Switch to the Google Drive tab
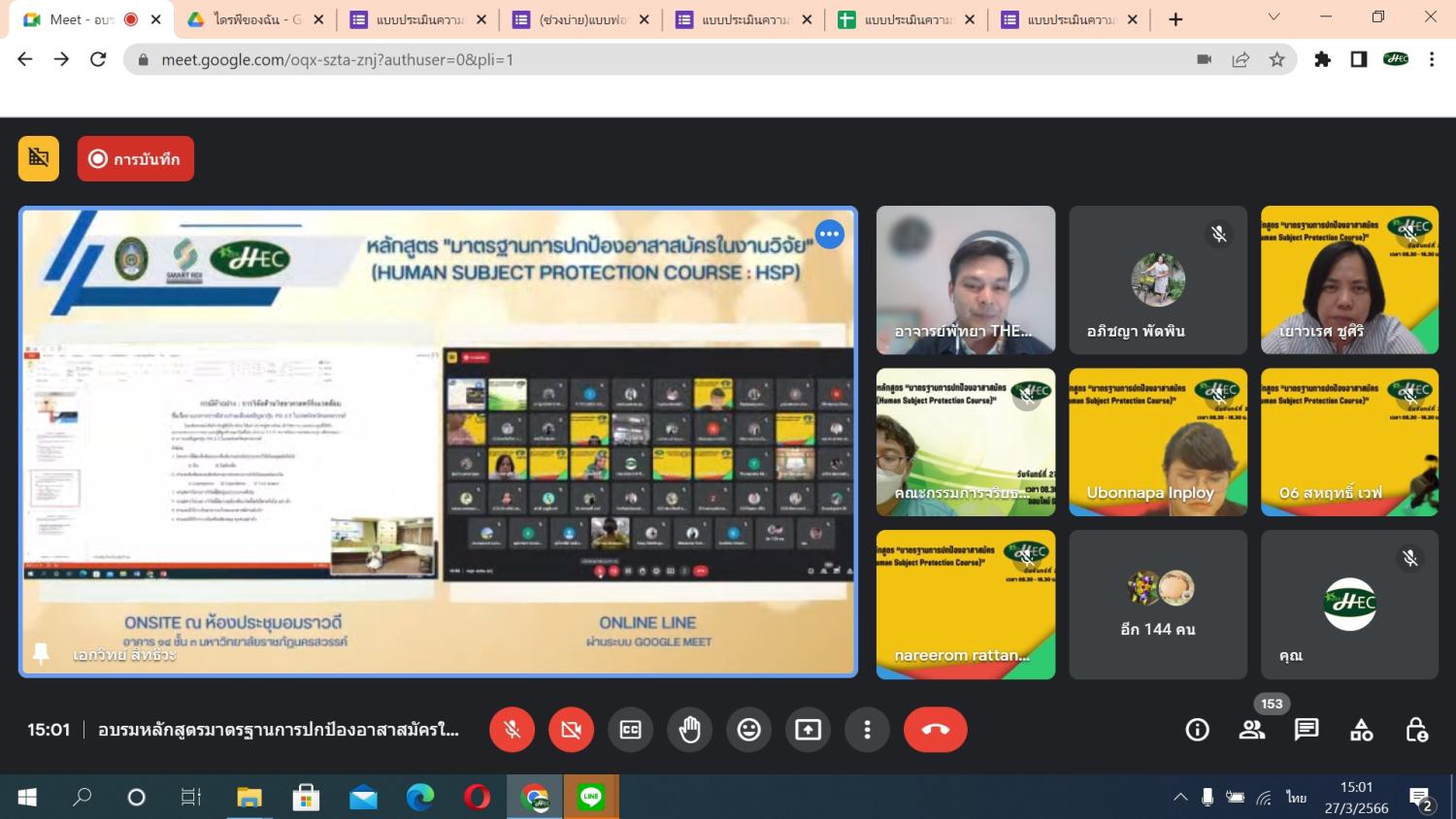 [248, 19]
